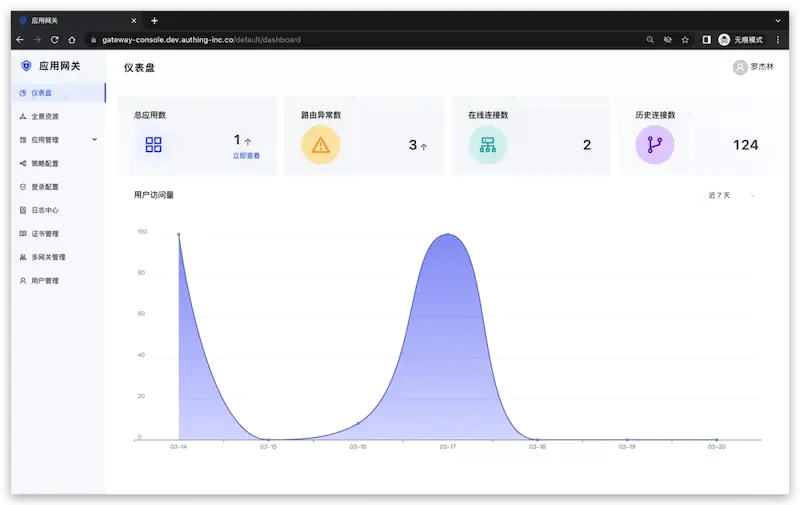Open the 全景资源 sidebar item
Screen dimensions: 800x505
pyautogui.click(x=58, y=116)
